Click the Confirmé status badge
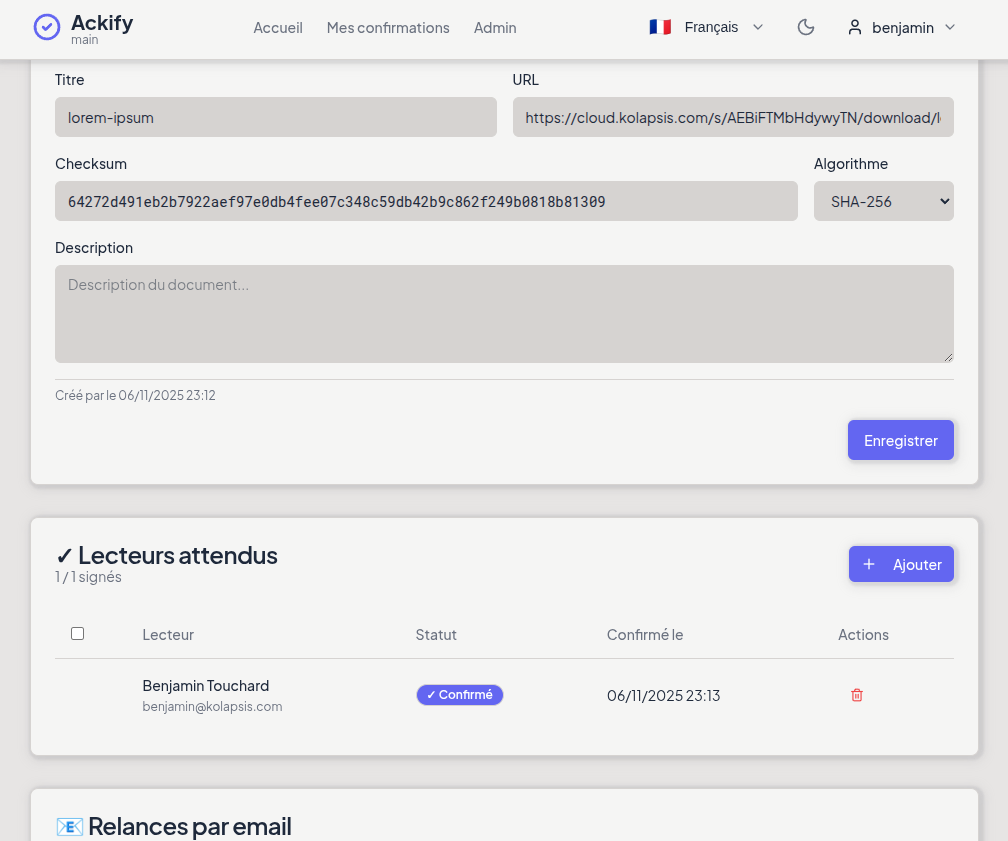Screen dimensions: 1008x841 pyautogui.click(x=460, y=695)
